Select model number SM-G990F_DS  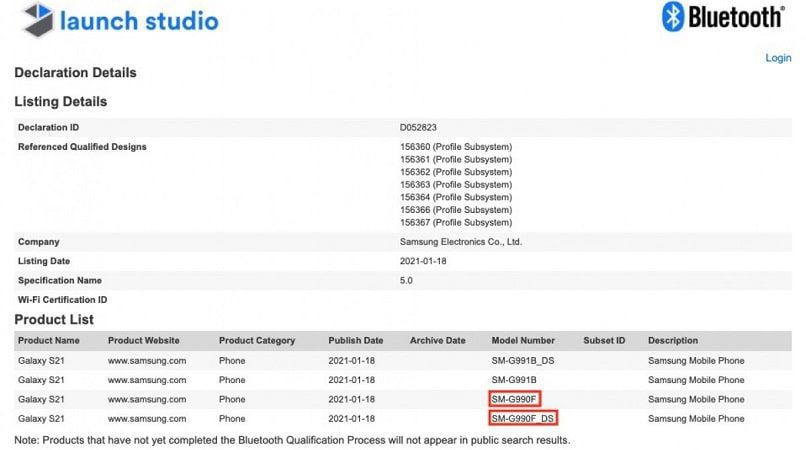pyautogui.click(x=523, y=419)
